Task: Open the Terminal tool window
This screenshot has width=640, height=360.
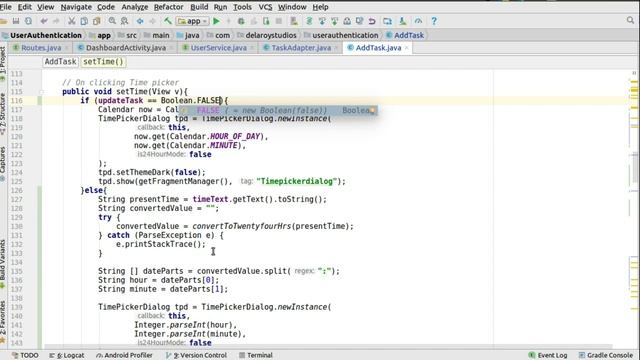Action: point(256,355)
